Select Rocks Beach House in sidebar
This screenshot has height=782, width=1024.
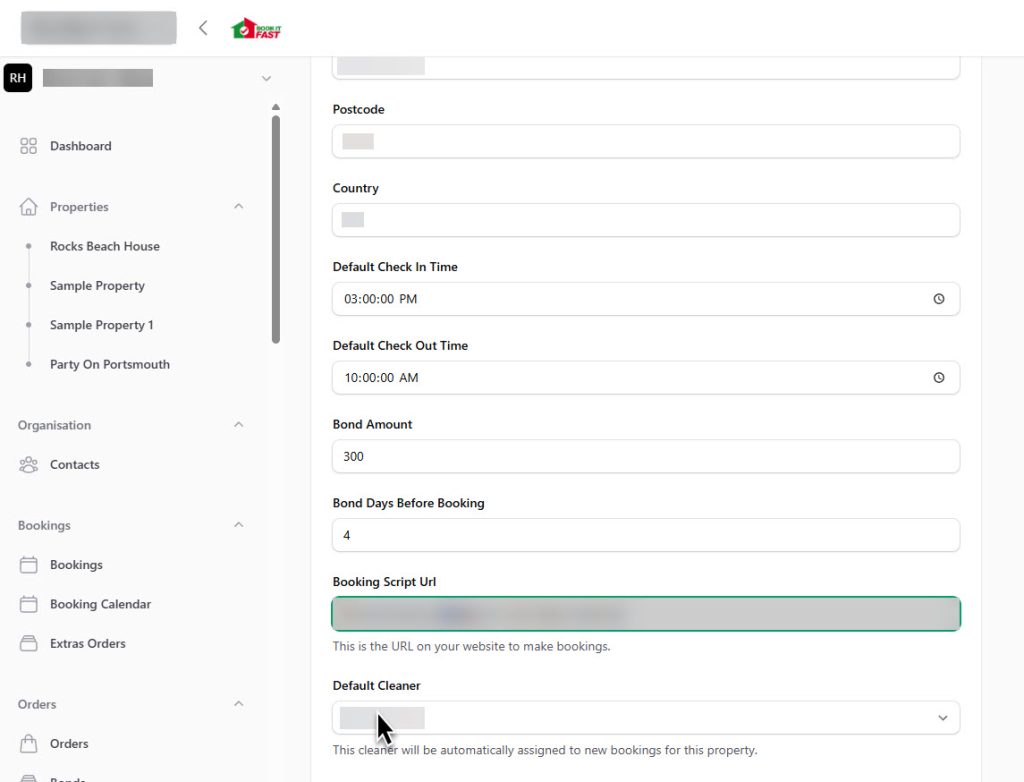coord(104,246)
